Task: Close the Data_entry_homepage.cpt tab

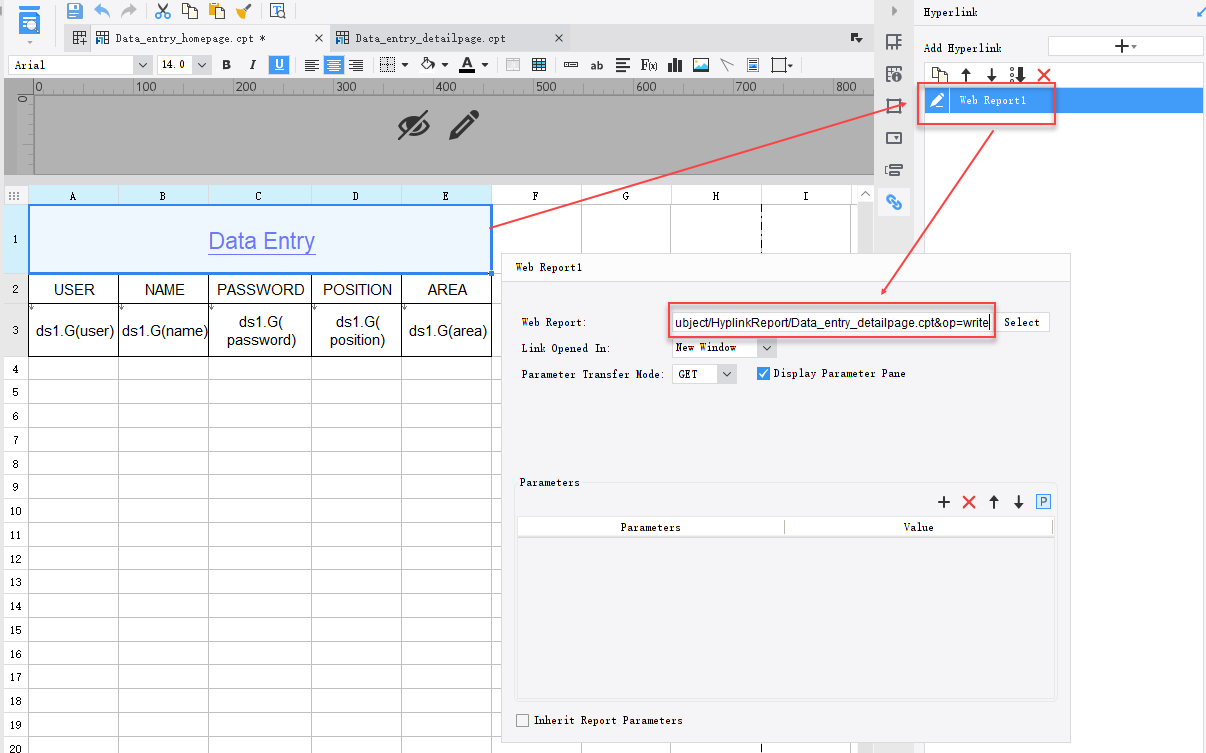Action: tap(319, 38)
